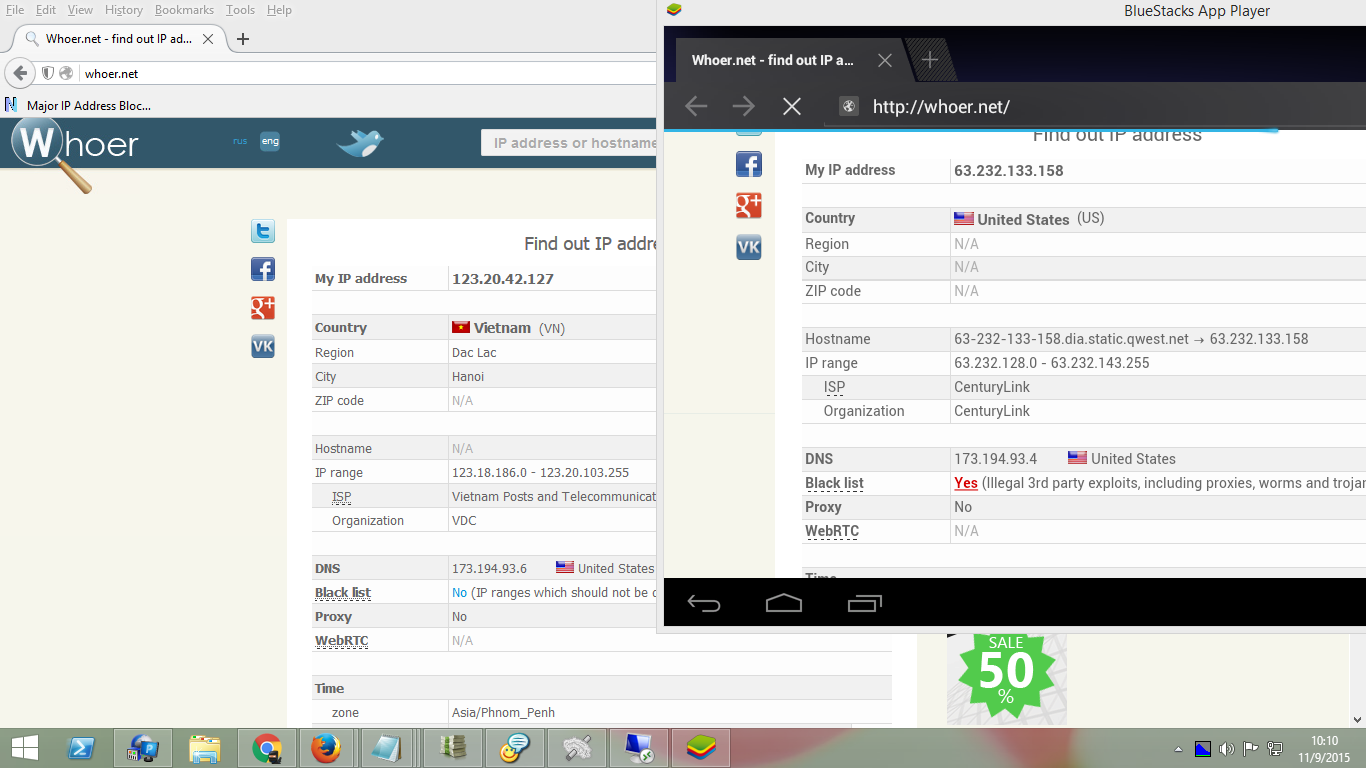Tap the Android Back navigation button

(x=704, y=603)
